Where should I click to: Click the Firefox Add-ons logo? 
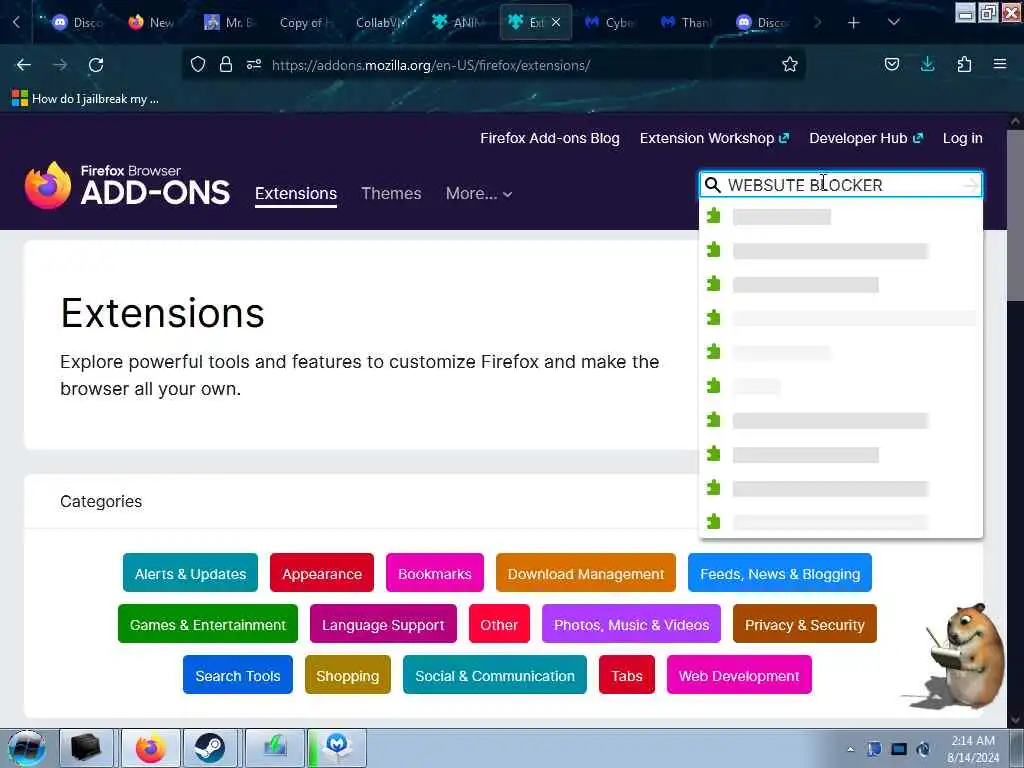click(127, 185)
